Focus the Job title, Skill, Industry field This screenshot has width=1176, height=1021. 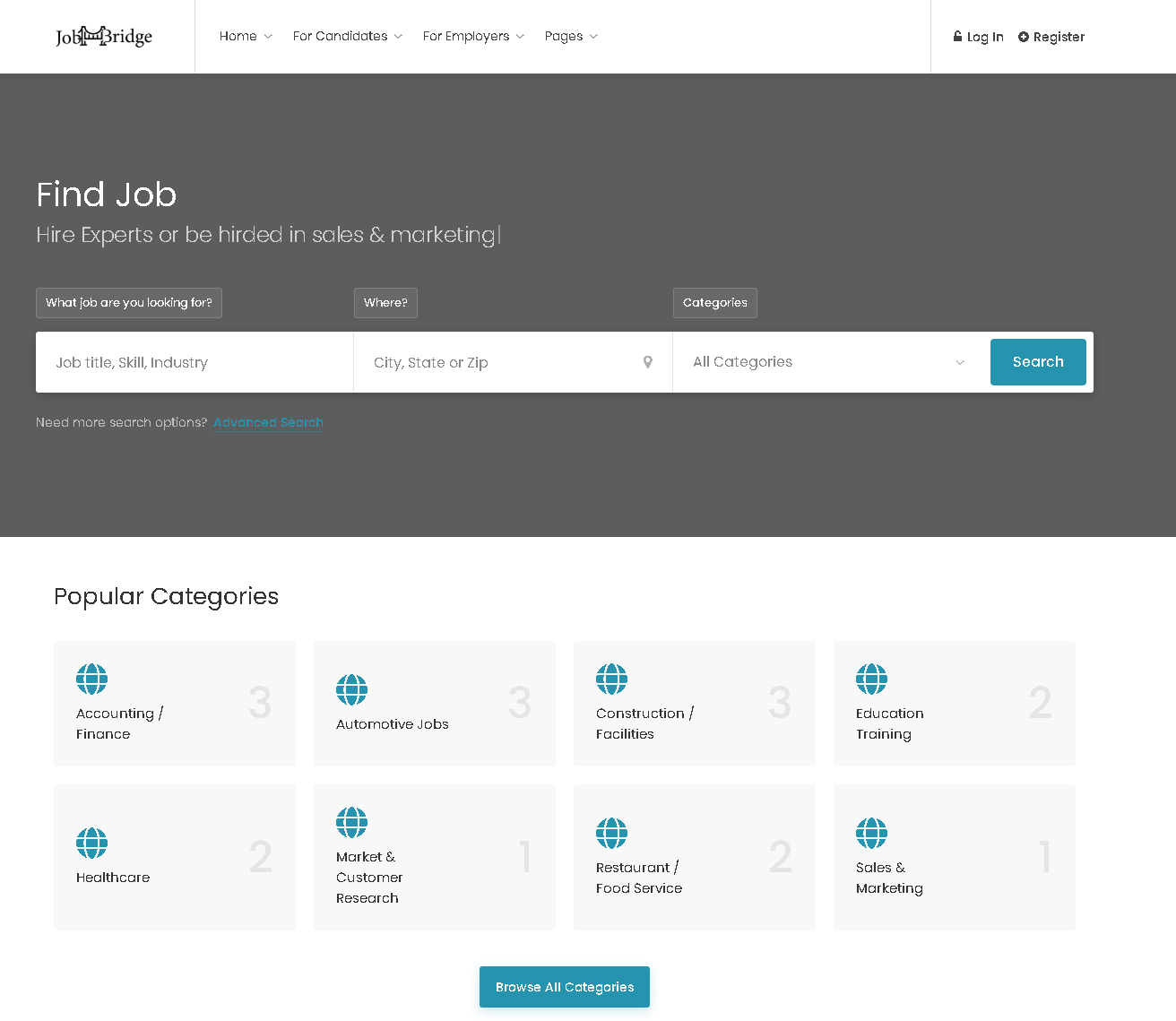195,362
